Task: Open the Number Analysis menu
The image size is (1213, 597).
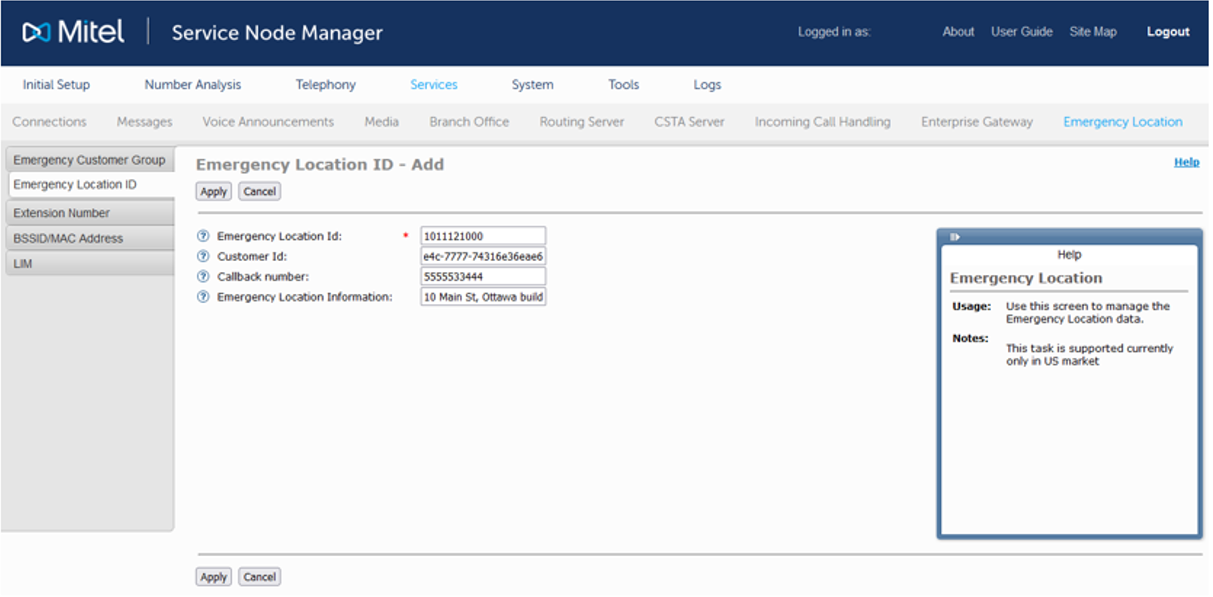Action: [x=192, y=85]
